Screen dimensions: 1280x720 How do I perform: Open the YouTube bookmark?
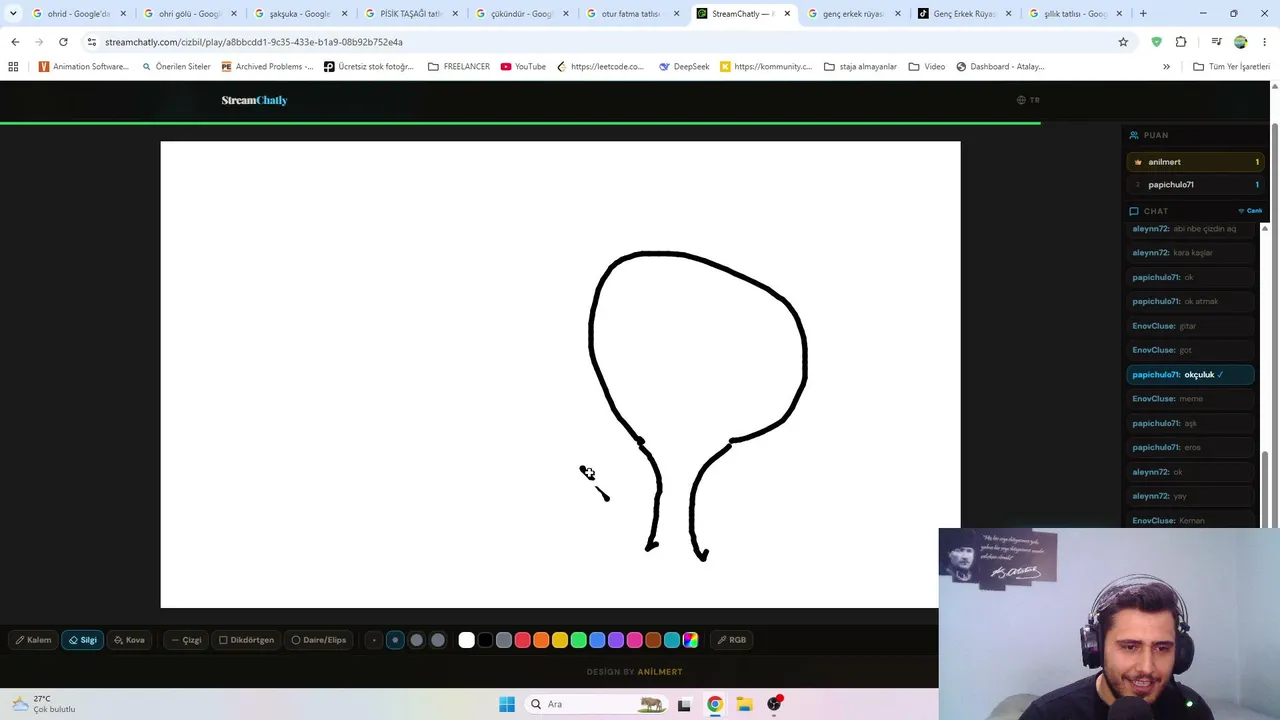tap(523, 67)
